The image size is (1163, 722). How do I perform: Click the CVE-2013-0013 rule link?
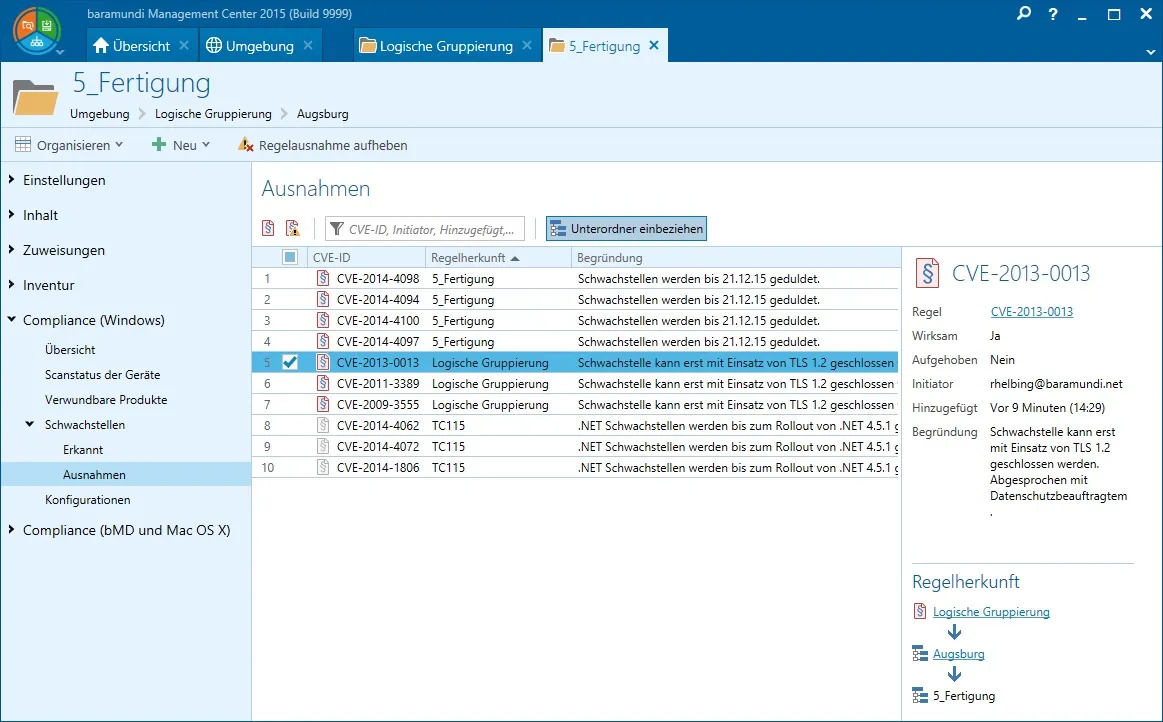click(x=1032, y=312)
